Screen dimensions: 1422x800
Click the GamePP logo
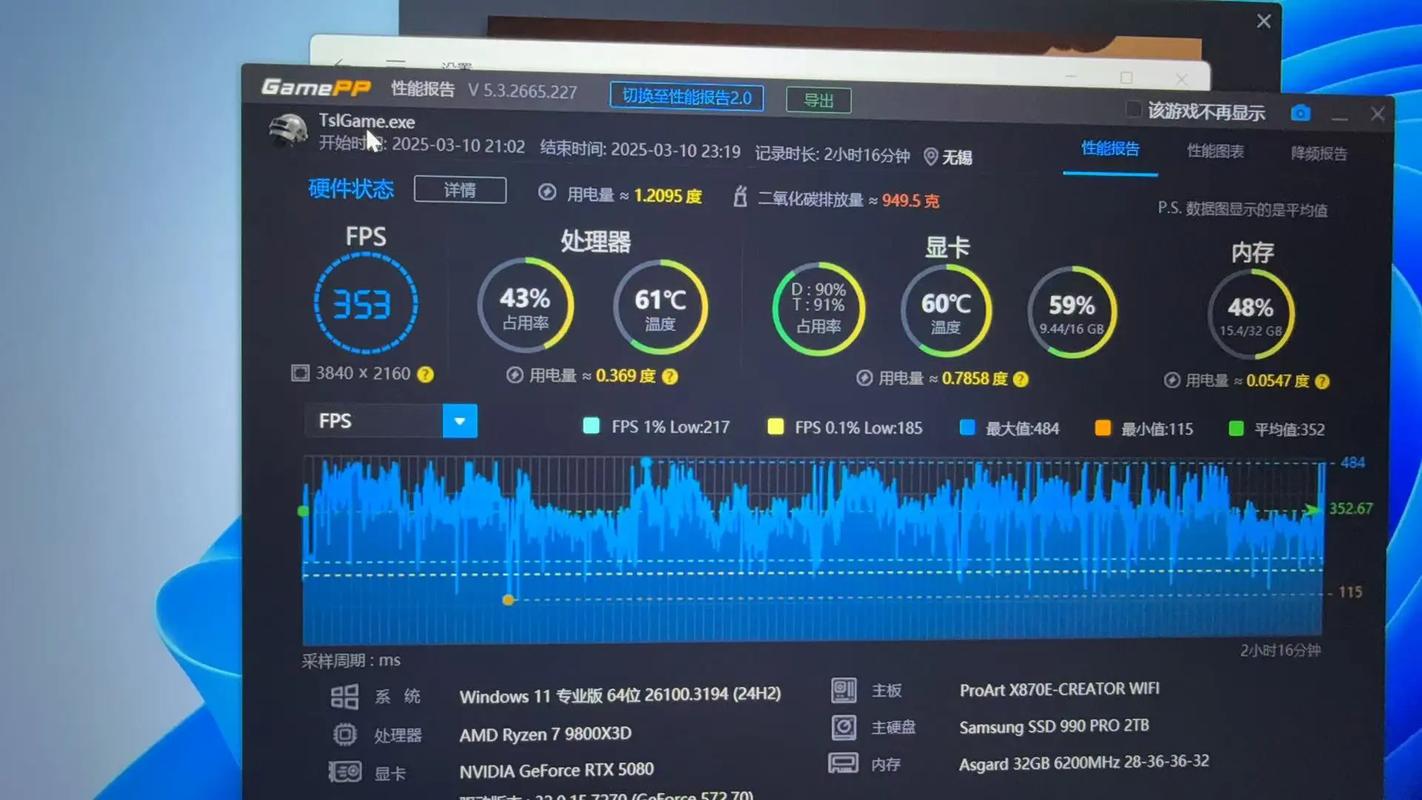pyautogui.click(x=315, y=88)
